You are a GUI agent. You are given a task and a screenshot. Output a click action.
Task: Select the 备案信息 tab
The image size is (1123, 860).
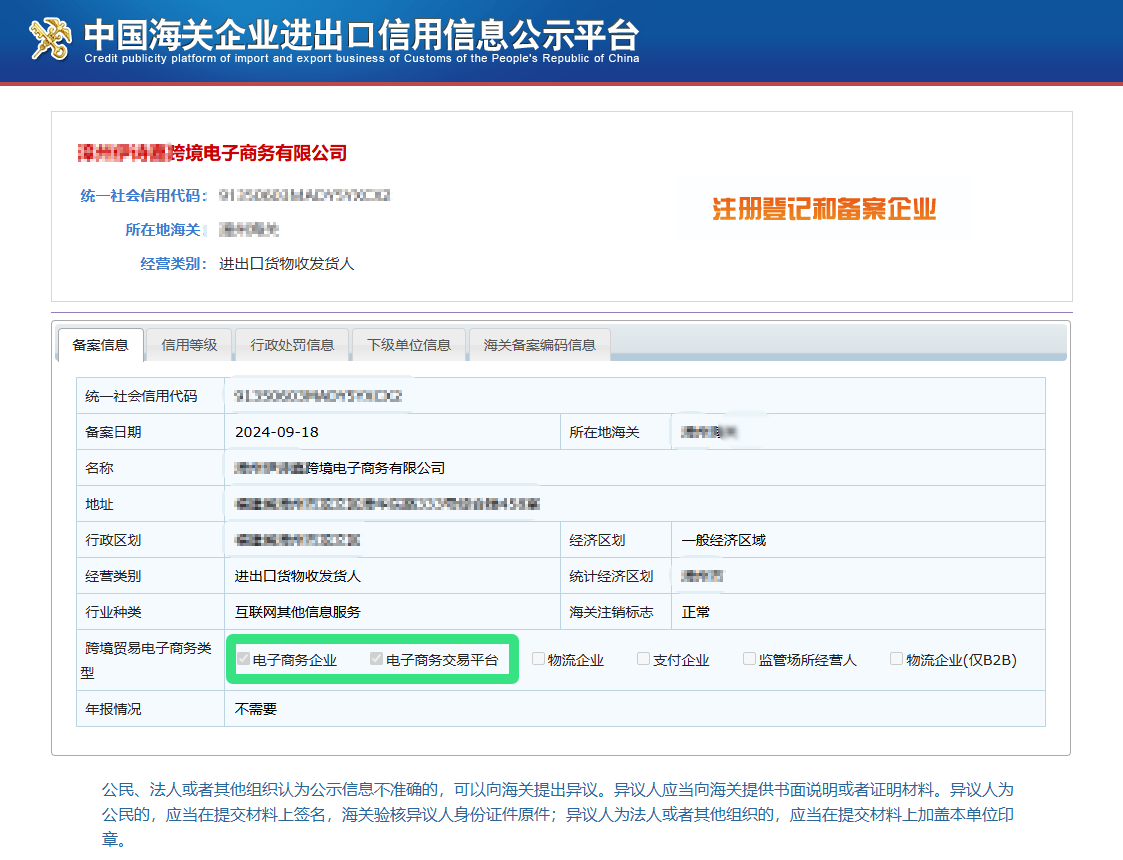tap(100, 345)
